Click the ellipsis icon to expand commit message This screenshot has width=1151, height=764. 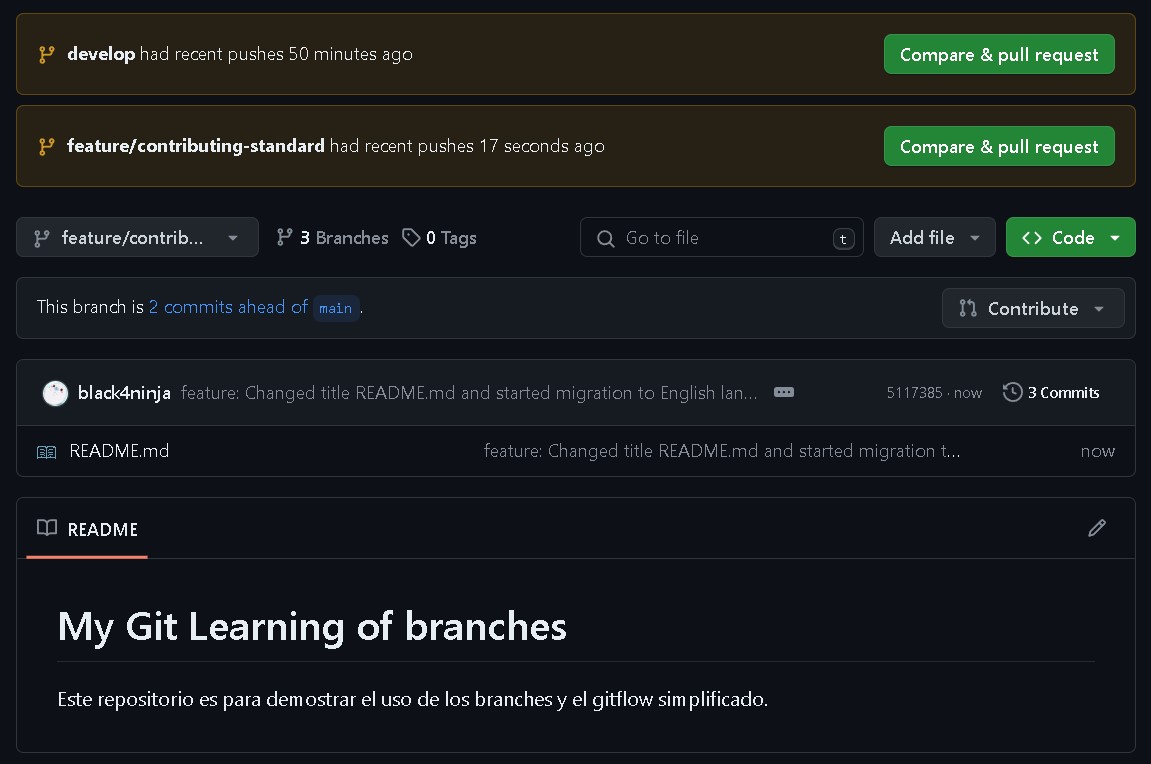[x=784, y=393]
